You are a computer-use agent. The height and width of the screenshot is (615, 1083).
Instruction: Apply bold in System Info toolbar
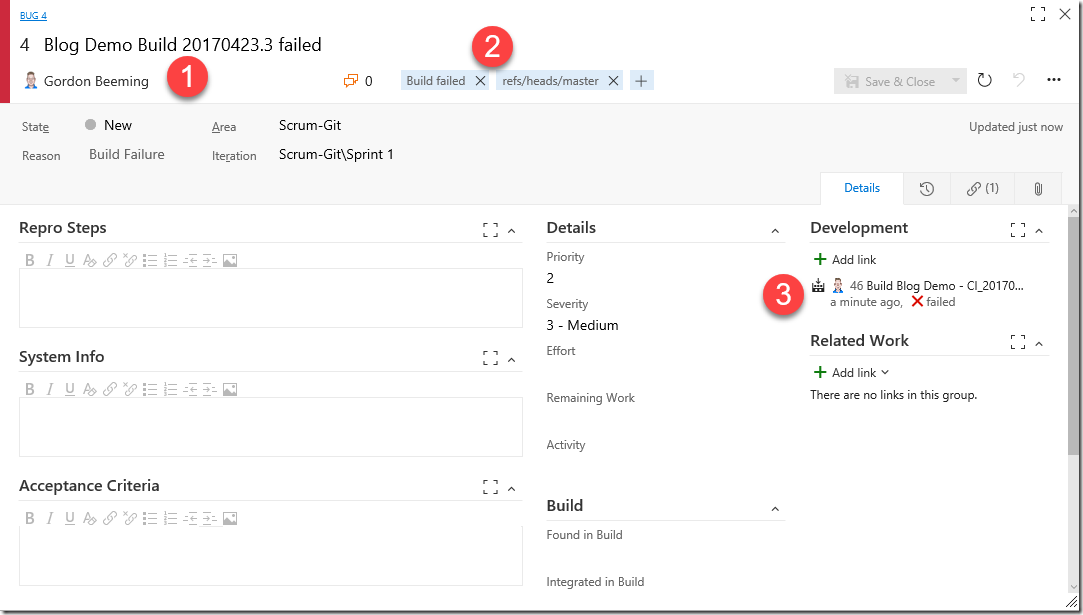click(x=30, y=389)
